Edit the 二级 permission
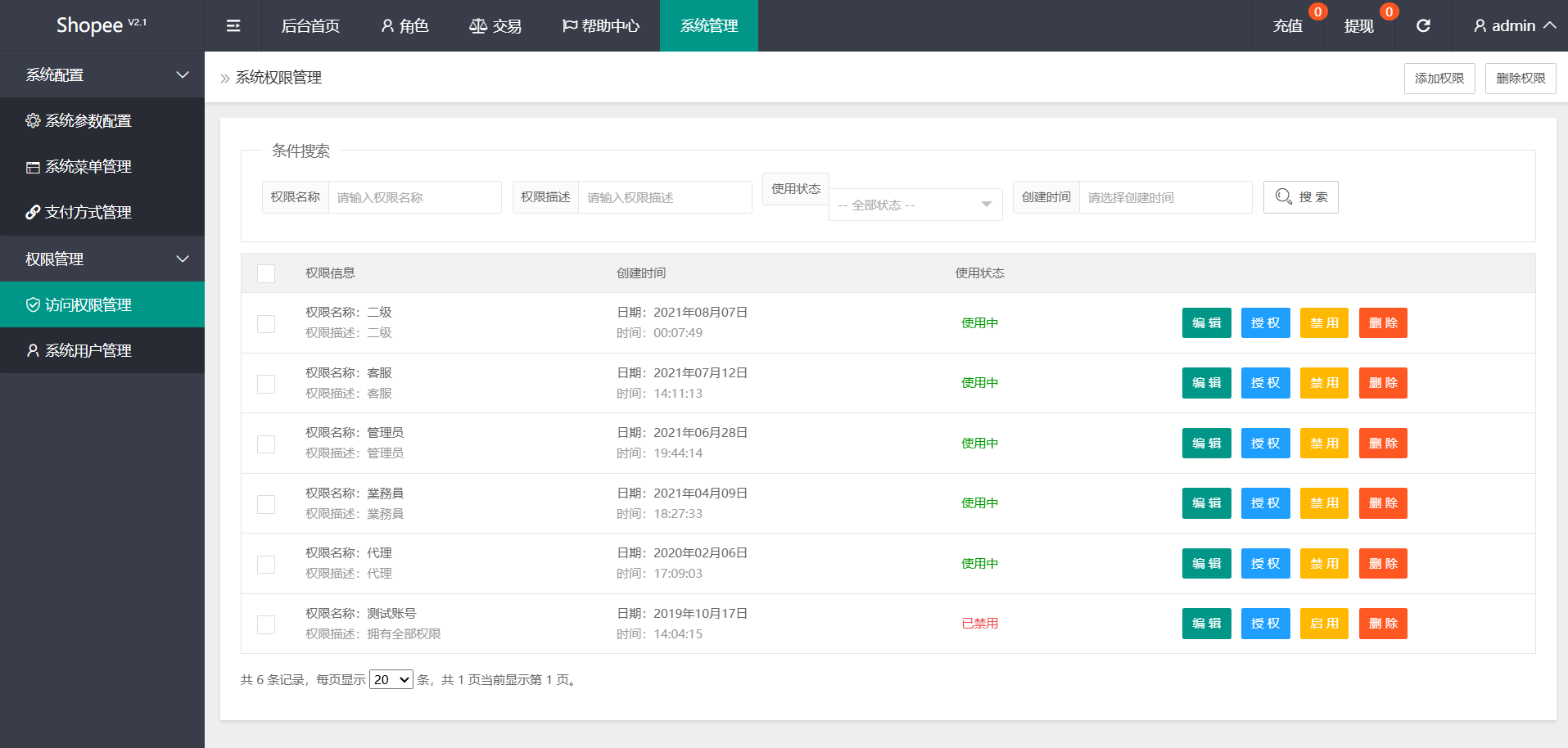Image resolution: width=1568 pixels, height=748 pixels. 1207,323
